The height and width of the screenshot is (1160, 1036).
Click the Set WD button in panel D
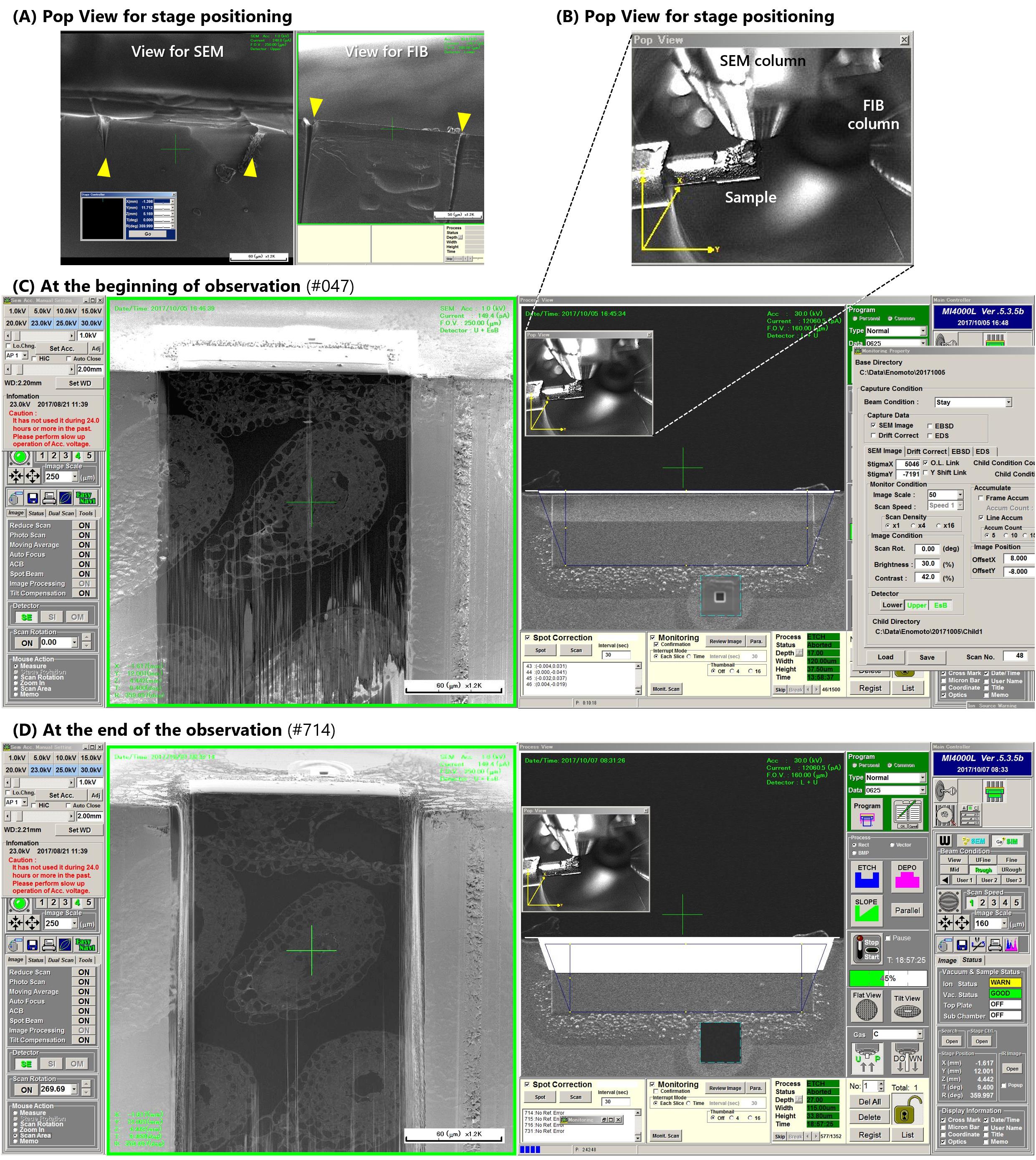click(x=80, y=830)
